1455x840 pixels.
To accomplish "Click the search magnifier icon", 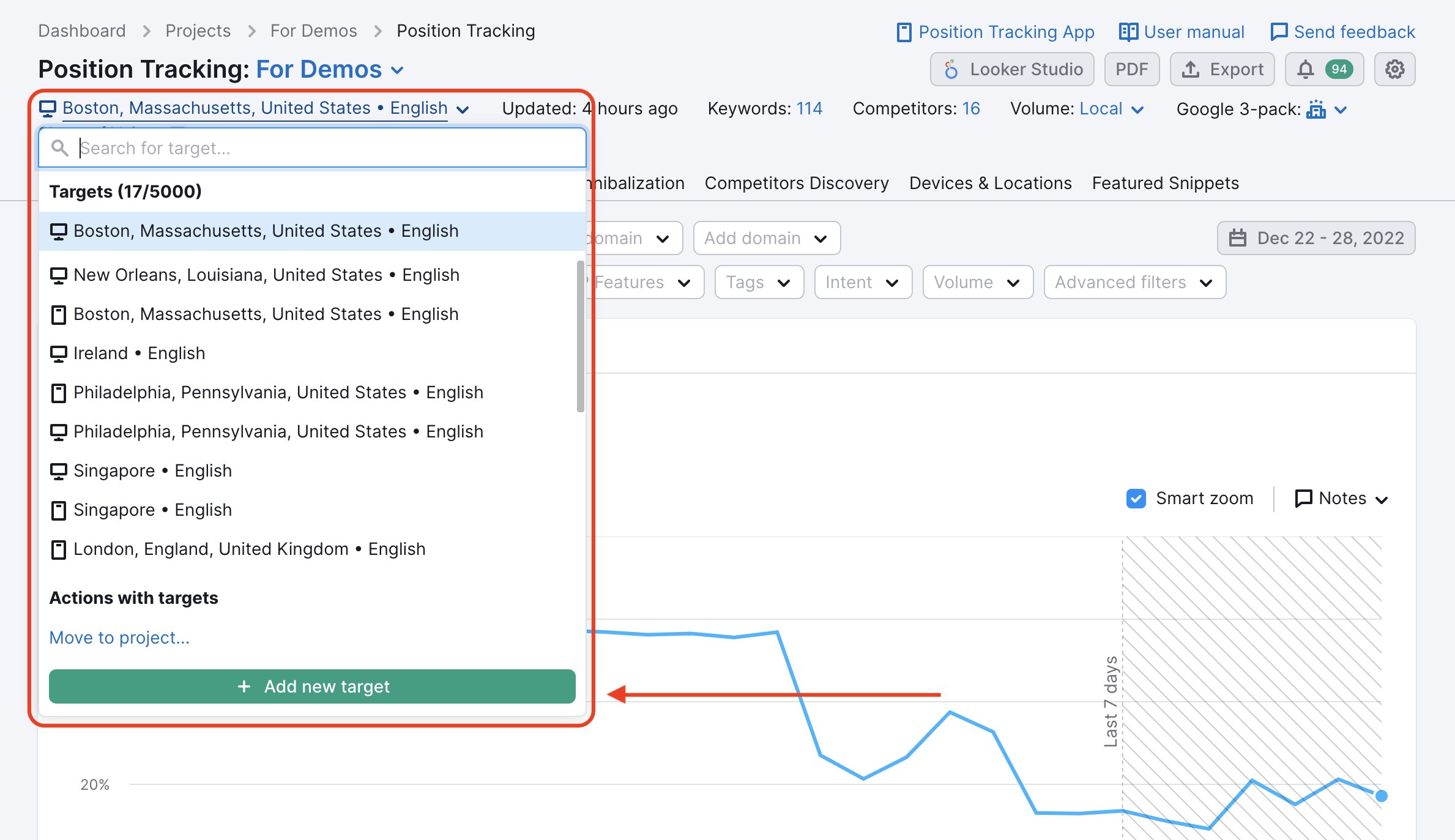I will 59,148.
